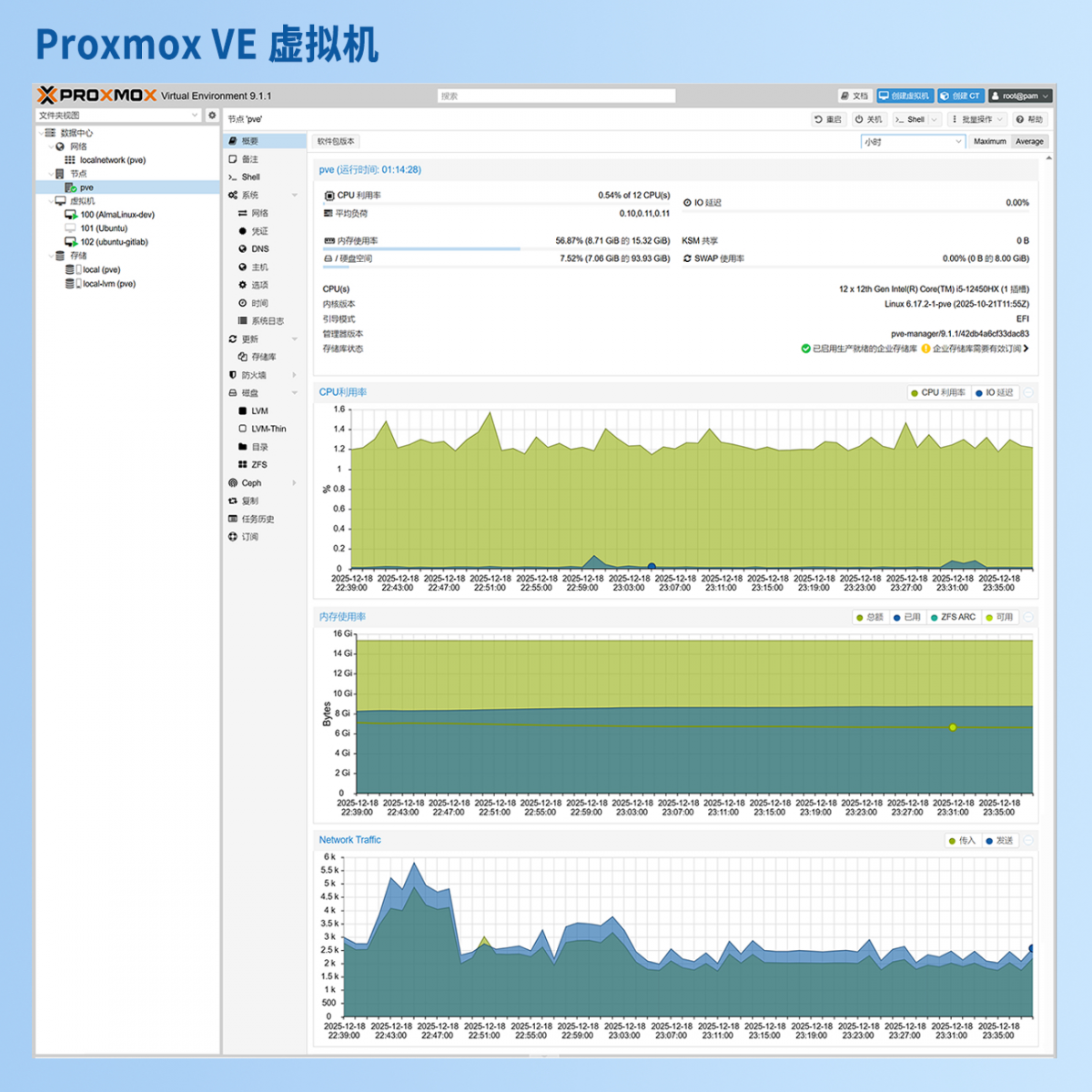Open the DNS settings in the side menu
The image size is (1092, 1092).
click(x=259, y=248)
